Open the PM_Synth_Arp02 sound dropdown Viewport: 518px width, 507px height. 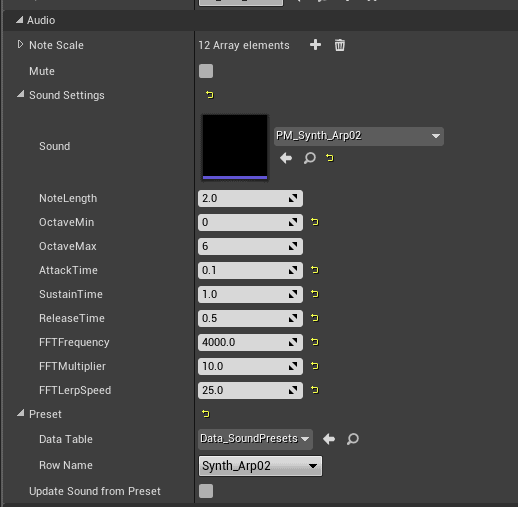(x=359, y=136)
